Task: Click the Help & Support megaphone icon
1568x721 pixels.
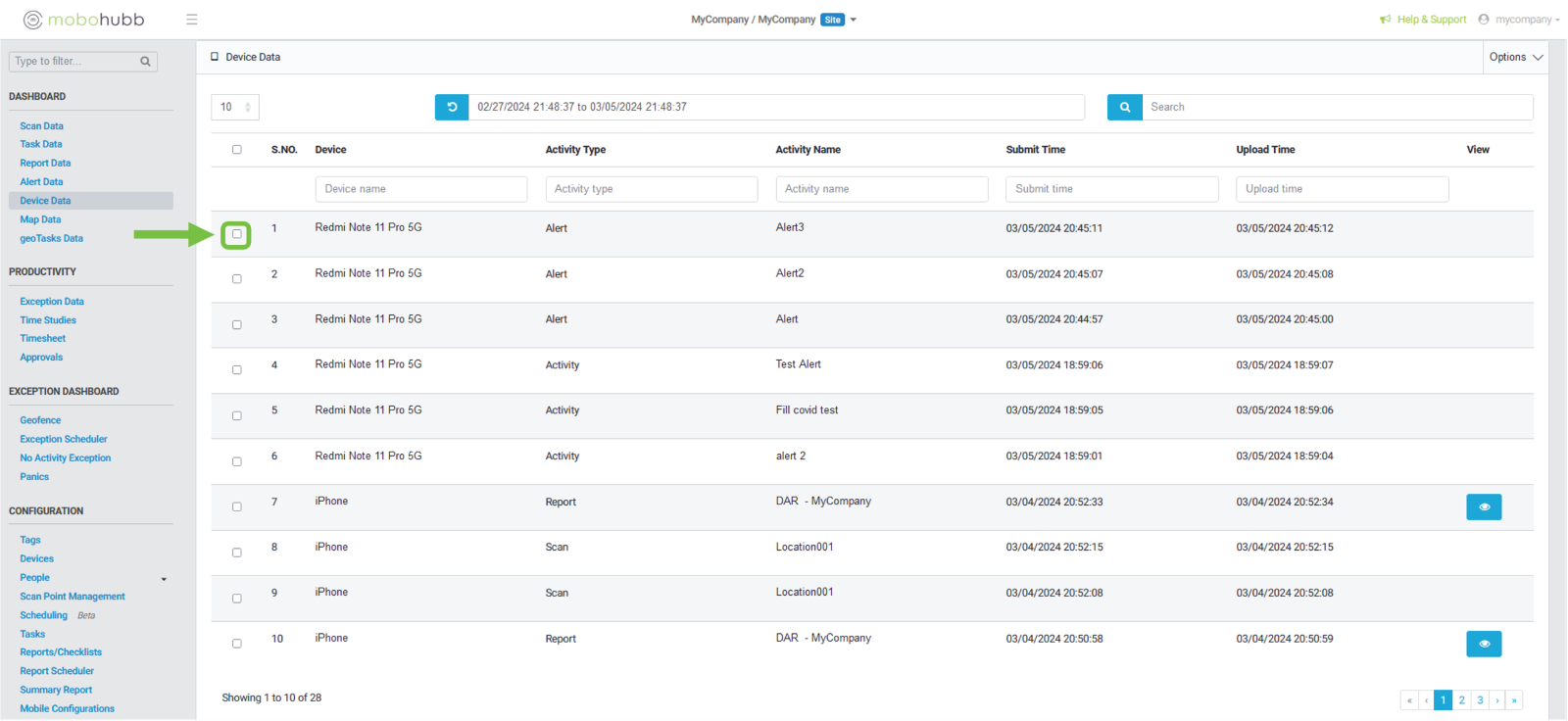Action: coord(1385,20)
